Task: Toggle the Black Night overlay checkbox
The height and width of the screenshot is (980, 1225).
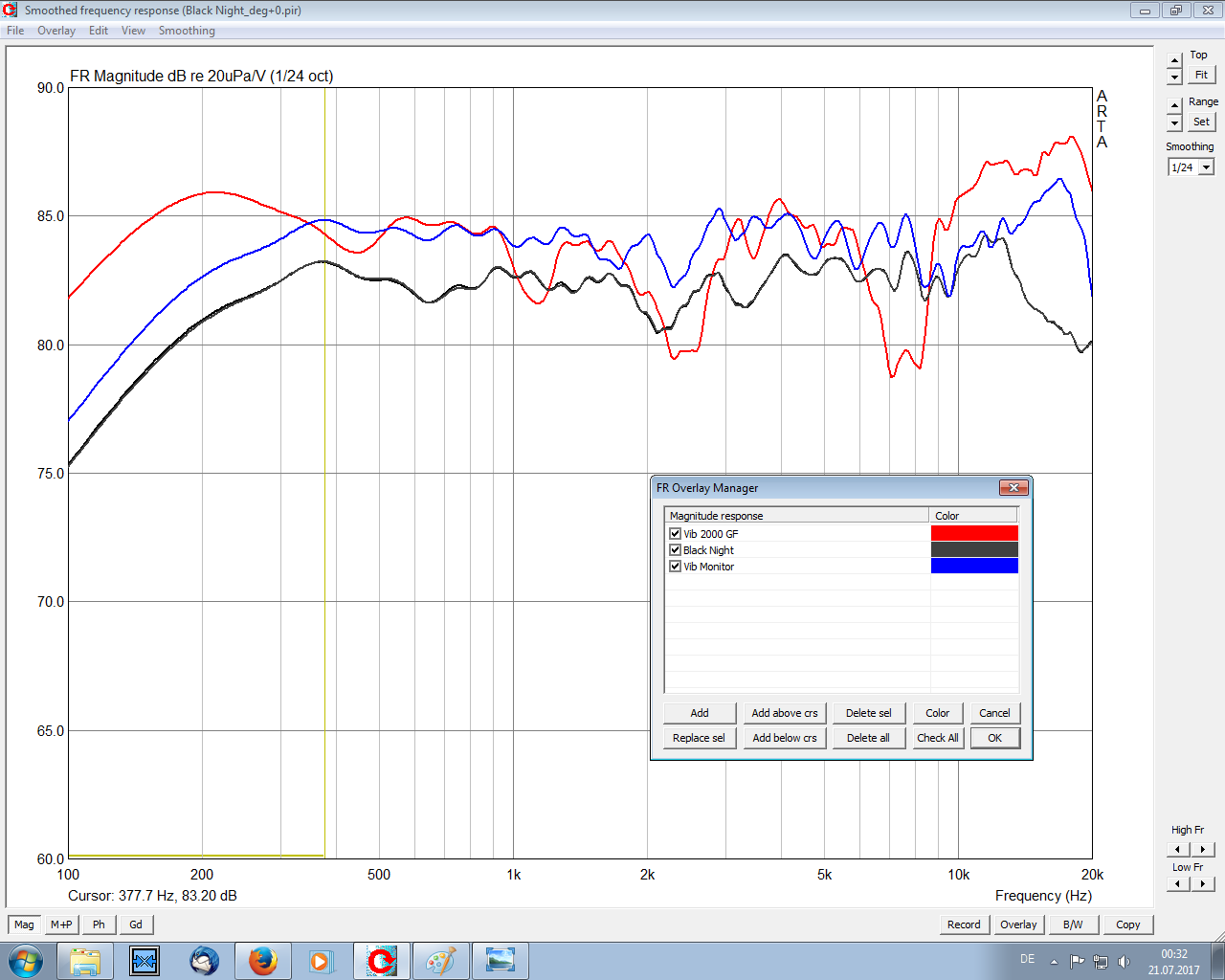Action: (676, 550)
